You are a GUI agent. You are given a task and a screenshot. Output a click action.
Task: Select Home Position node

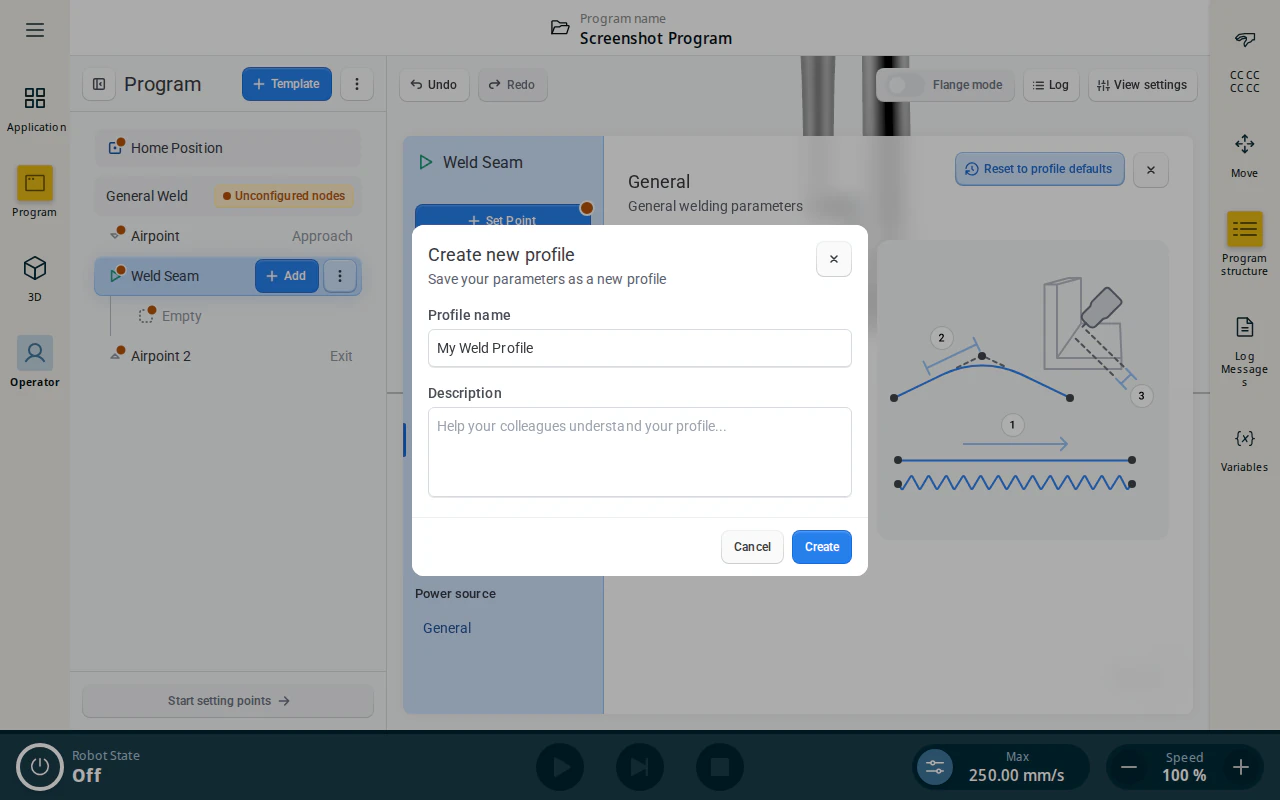(228, 148)
